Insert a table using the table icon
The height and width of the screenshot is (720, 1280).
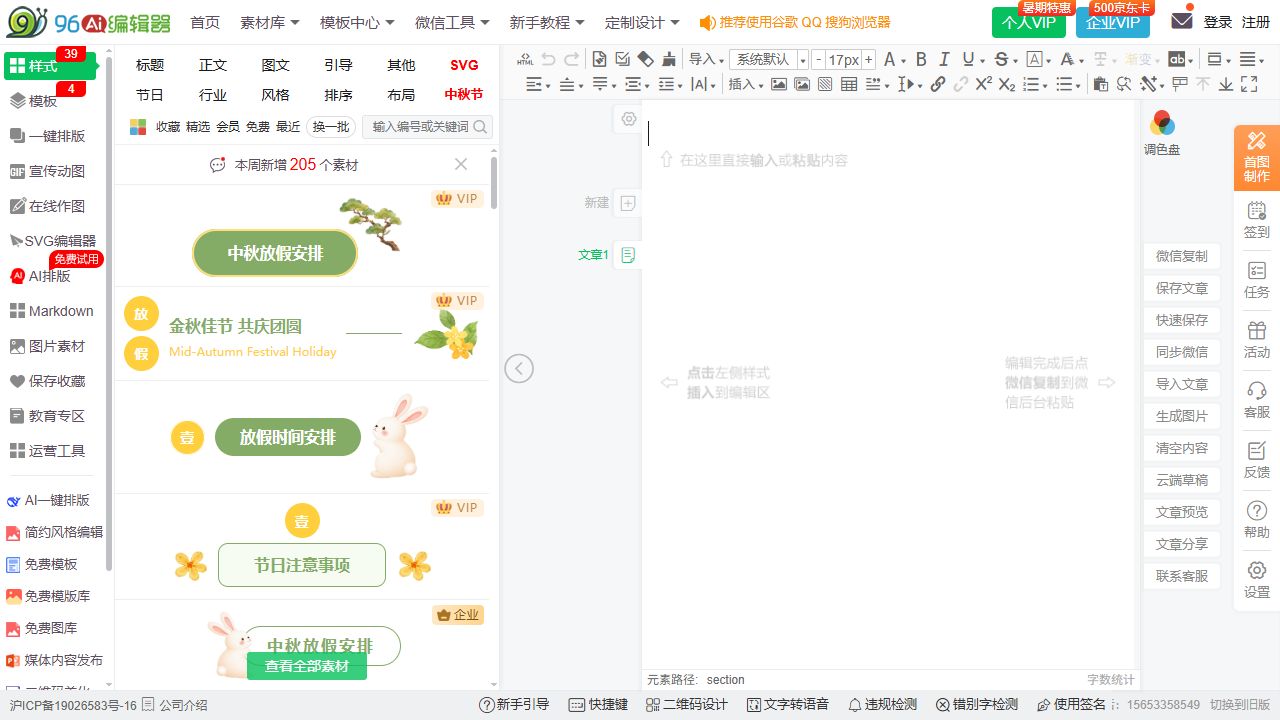click(x=849, y=84)
